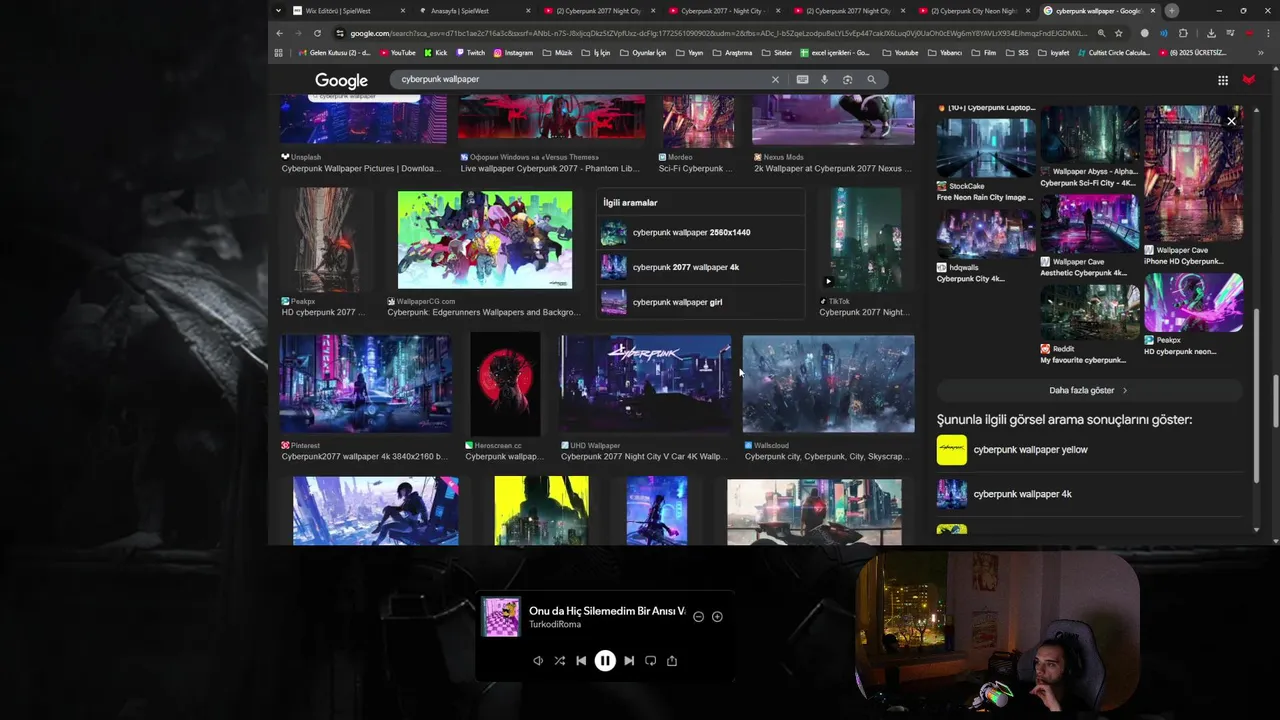This screenshot has width=1280, height=720.
Task: Open the SES bookmarks folder
Action: click(1017, 53)
